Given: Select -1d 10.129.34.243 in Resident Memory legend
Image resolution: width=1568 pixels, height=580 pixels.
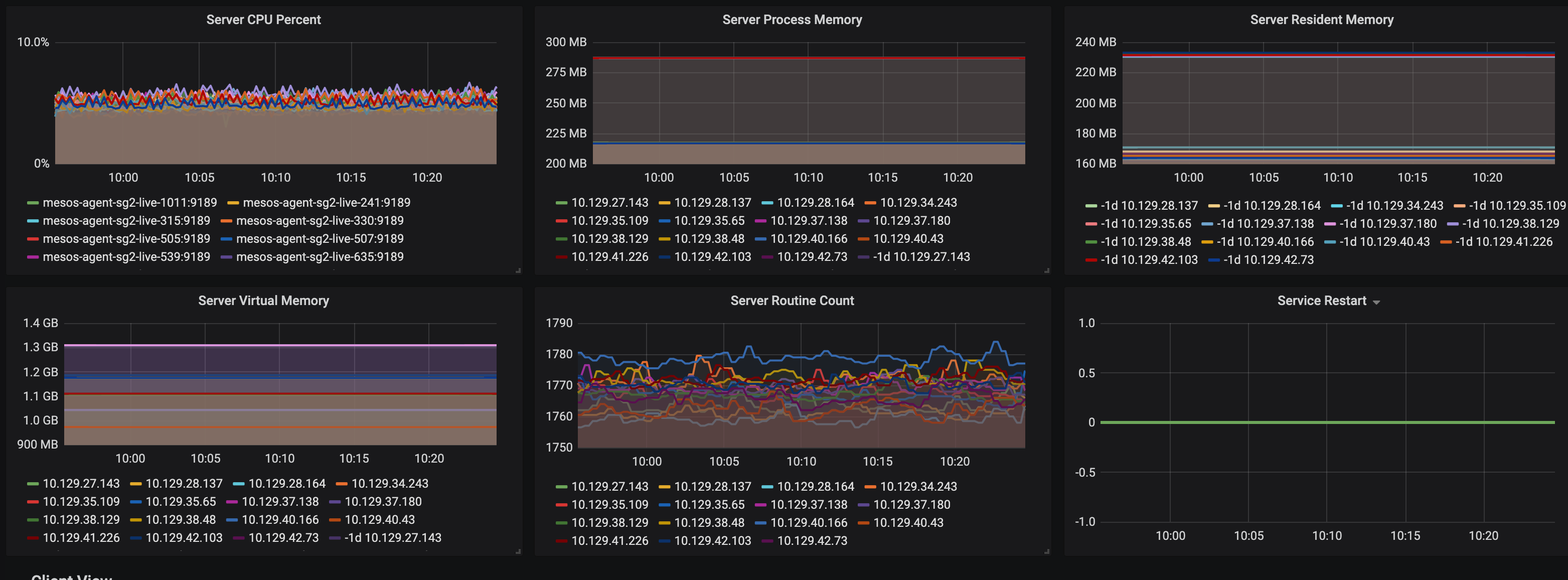Looking at the screenshot, I should (x=1394, y=206).
